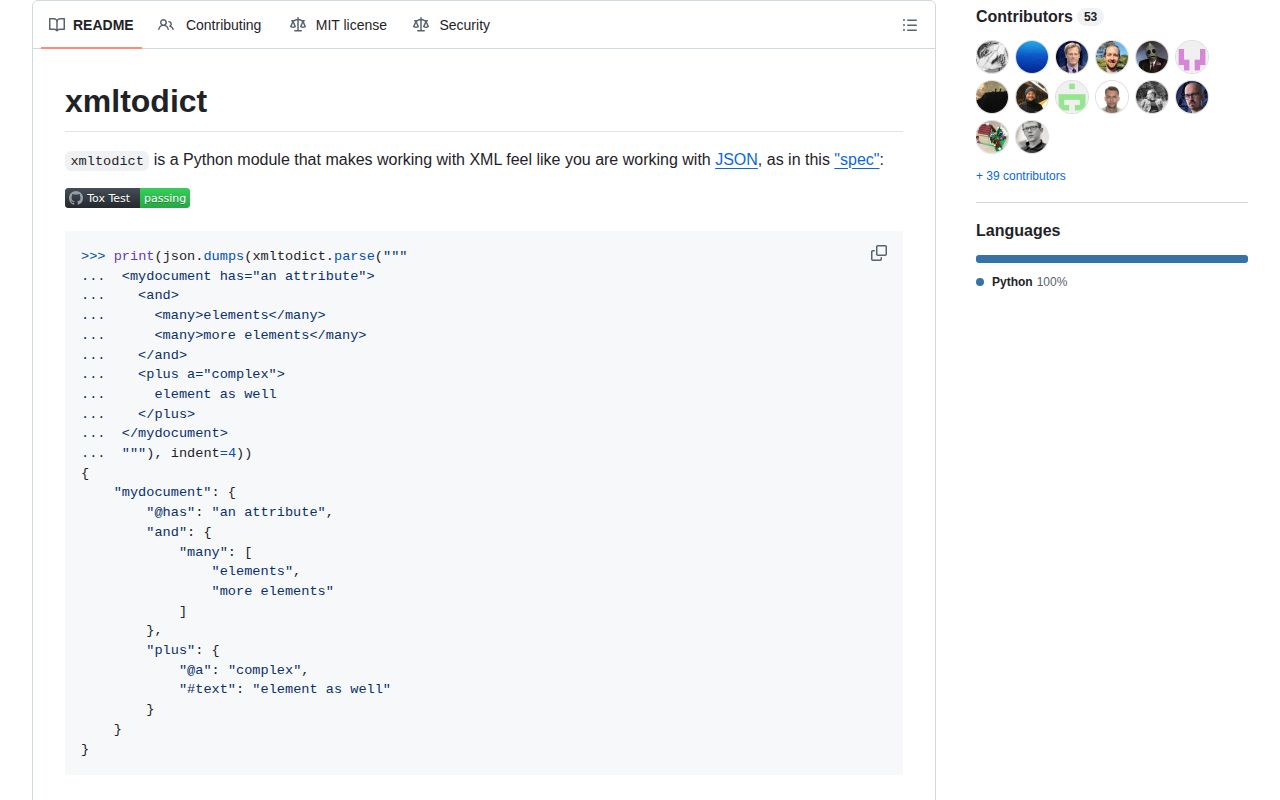Open the man on white background avatar

point(1112,97)
